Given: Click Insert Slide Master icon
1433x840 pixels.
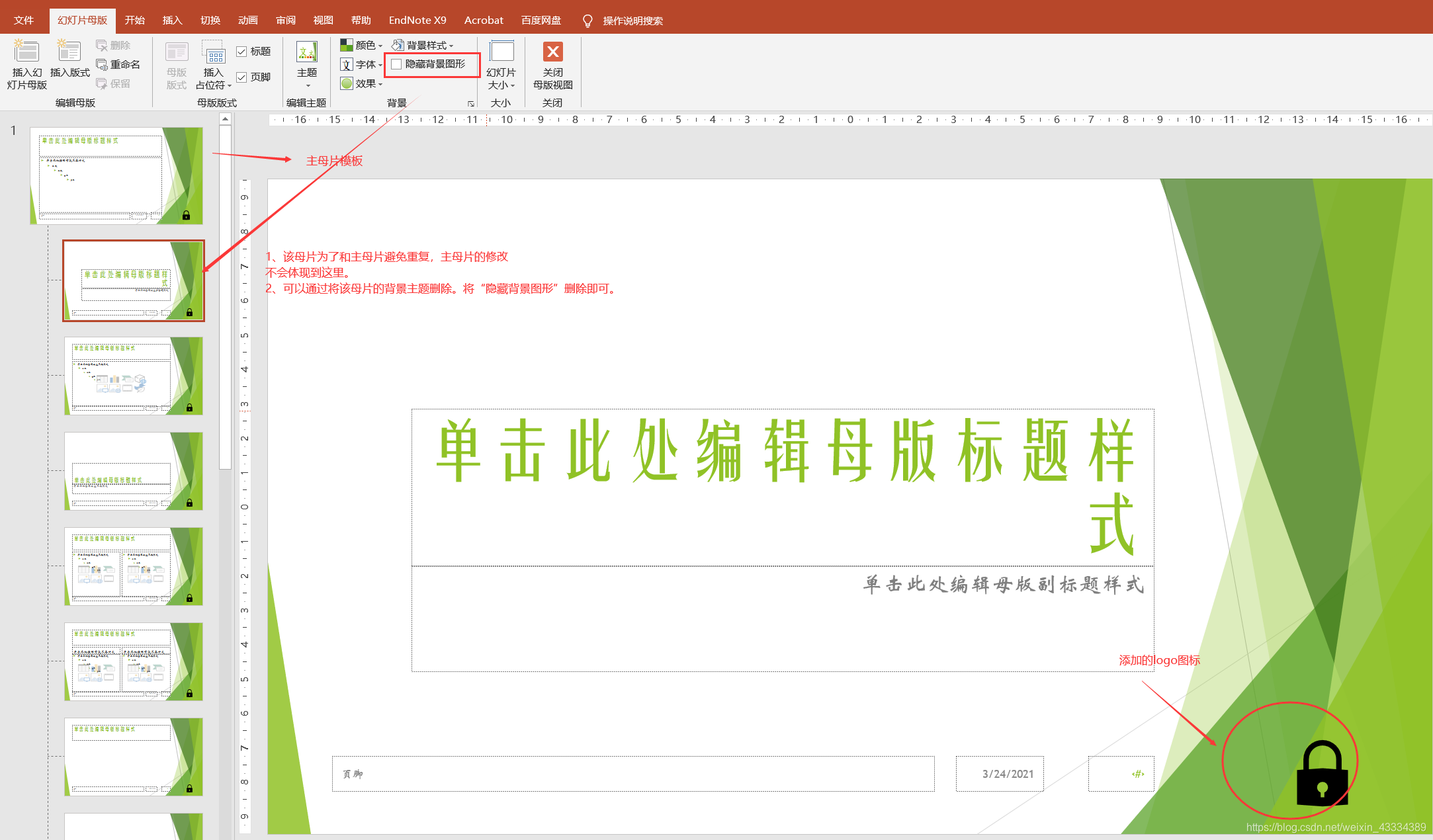Looking at the screenshot, I should [x=26, y=52].
